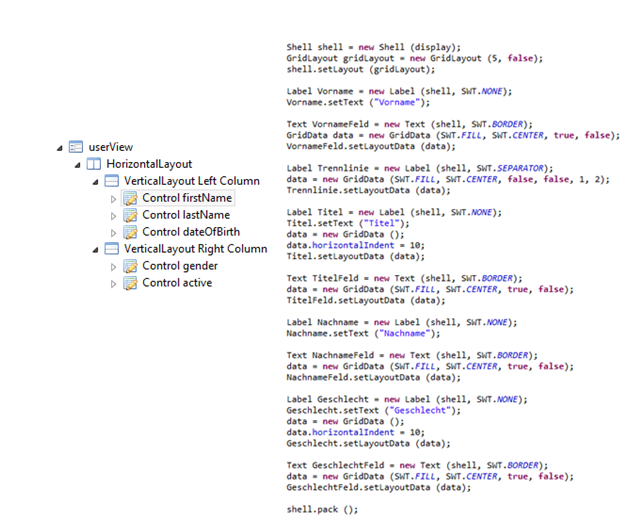Image resolution: width=628 pixels, height=523 pixels.
Task: Click 'GeschlechtFeld.setLayoutData (data);' line
Action: point(379,487)
